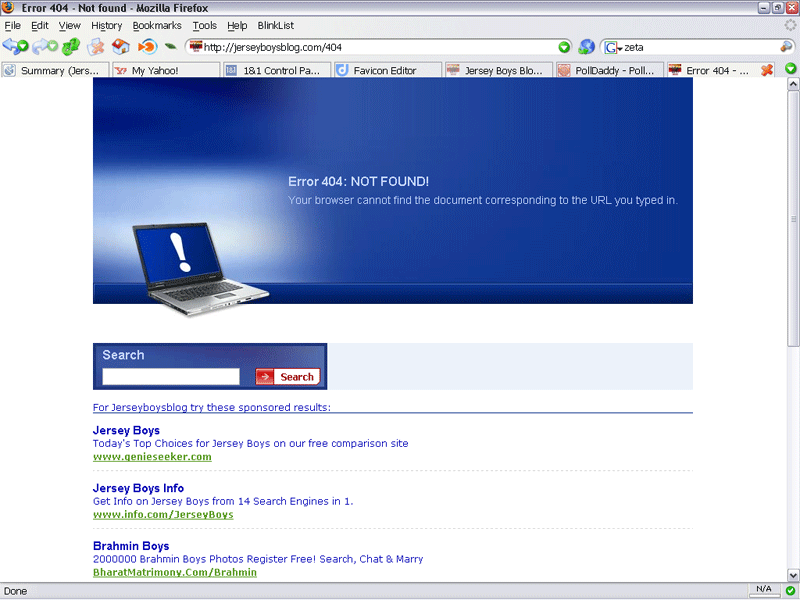Image resolution: width=800 pixels, height=600 pixels.
Task: Open the Forward history dropdown arrow
Action: [53, 47]
